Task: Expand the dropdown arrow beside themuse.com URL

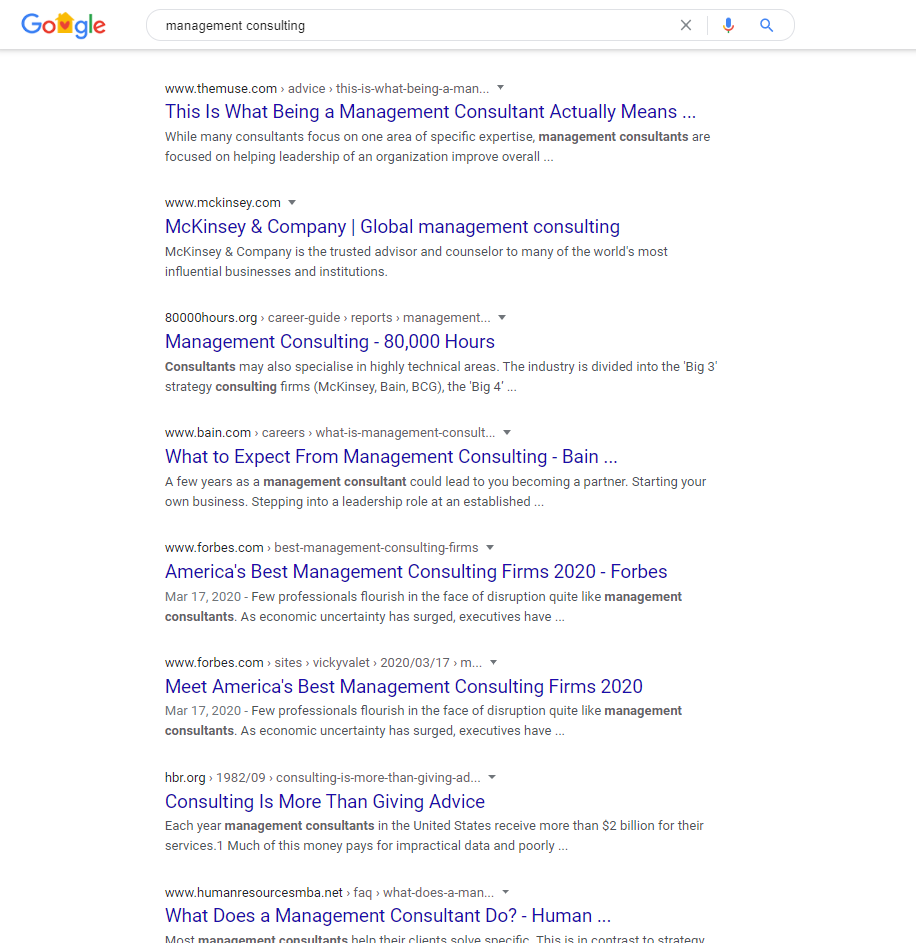Action: coord(500,88)
